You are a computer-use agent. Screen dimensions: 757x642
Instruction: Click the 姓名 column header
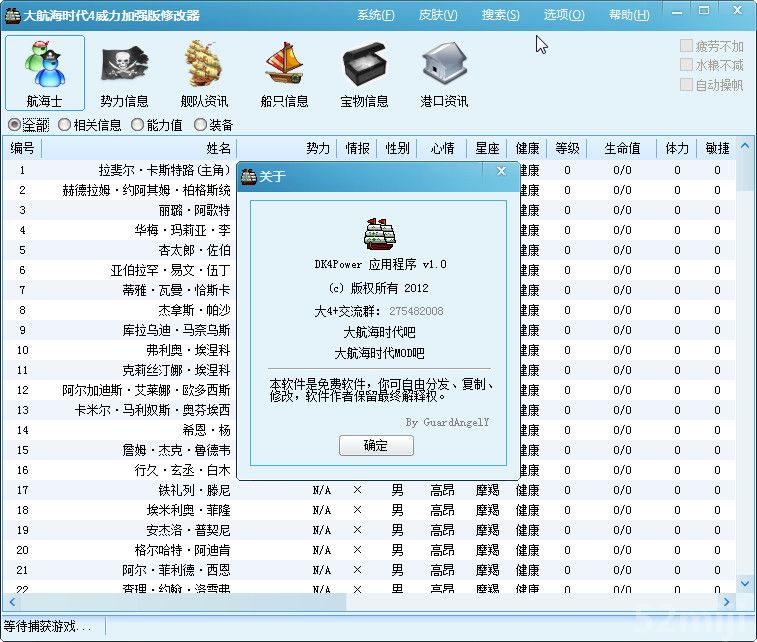click(218, 148)
